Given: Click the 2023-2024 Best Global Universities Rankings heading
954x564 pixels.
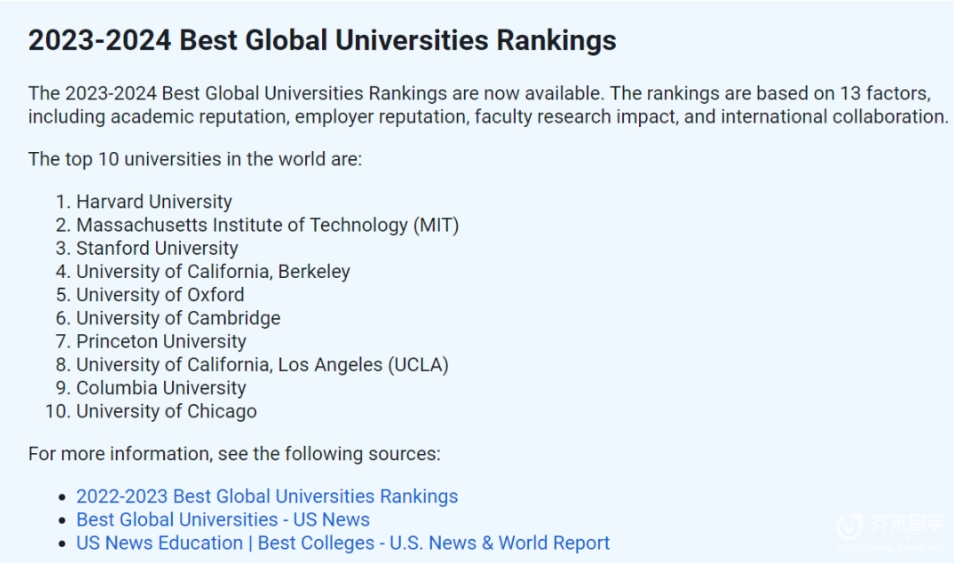Looking at the screenshot, I should coord(322,40).
